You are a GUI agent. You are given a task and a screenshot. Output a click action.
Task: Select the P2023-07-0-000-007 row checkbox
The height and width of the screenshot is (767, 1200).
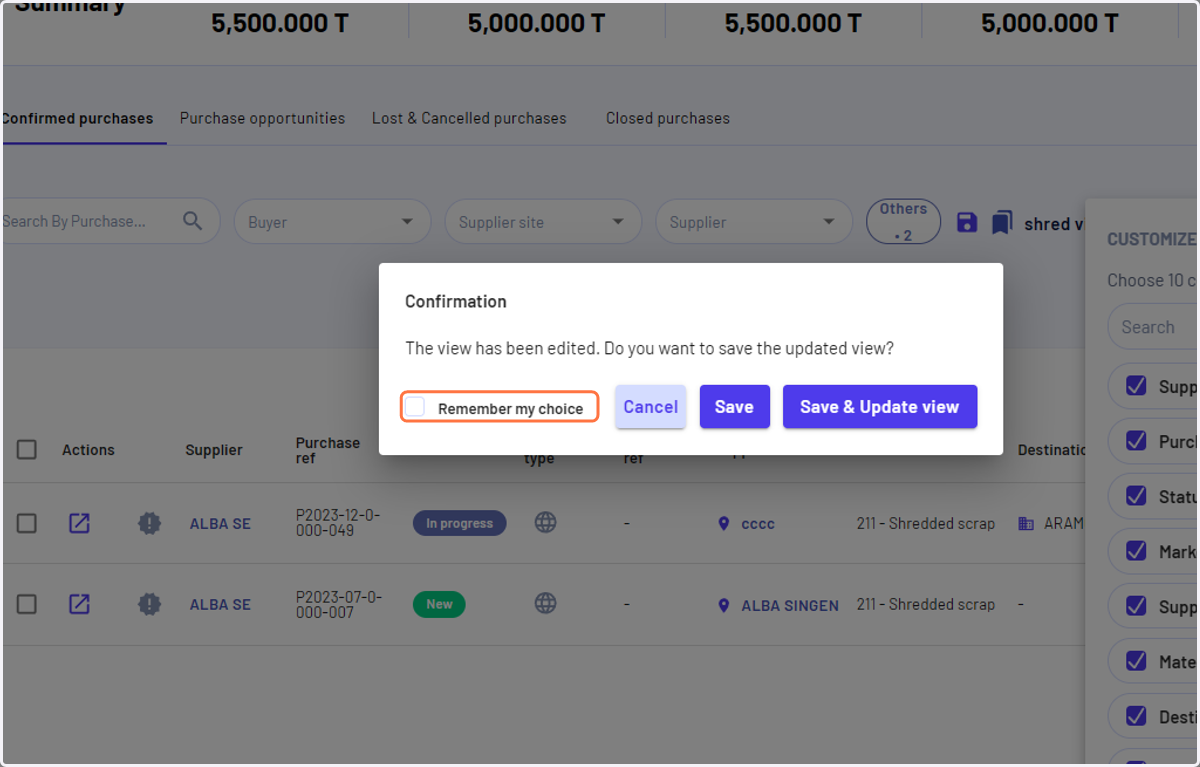(x=27, y=604)
